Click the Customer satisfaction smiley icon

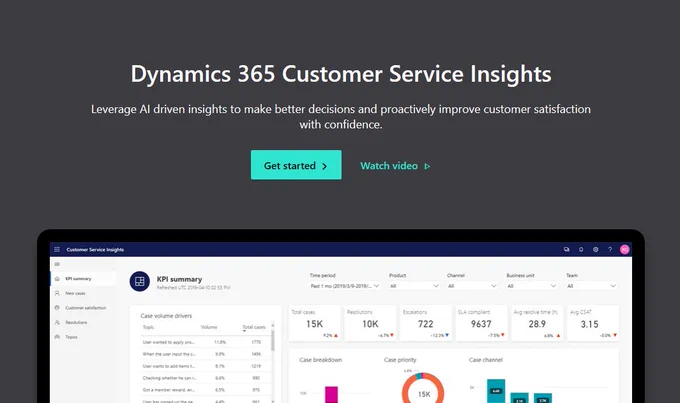coord(57,308)
